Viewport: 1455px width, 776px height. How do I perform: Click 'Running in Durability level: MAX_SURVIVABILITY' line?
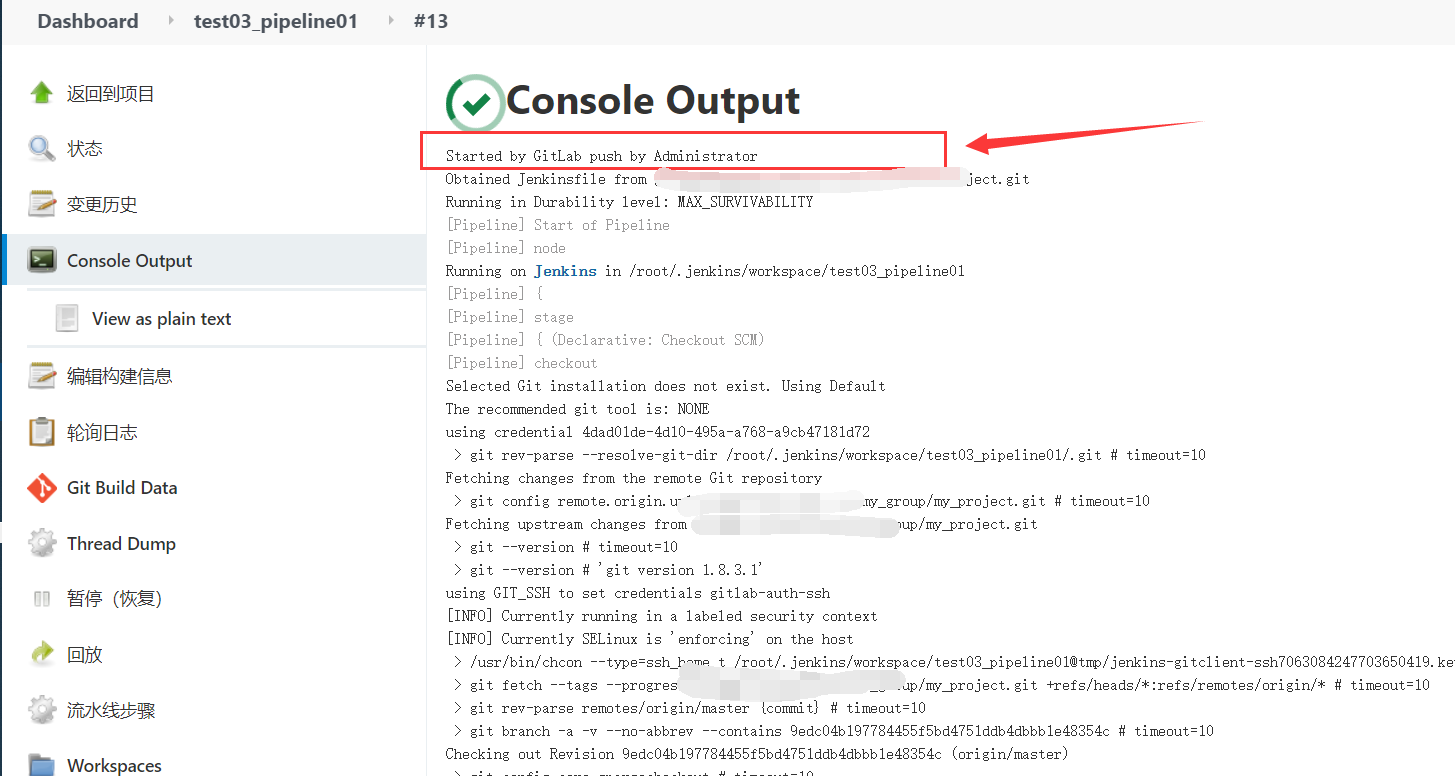[x=630, y=202]
